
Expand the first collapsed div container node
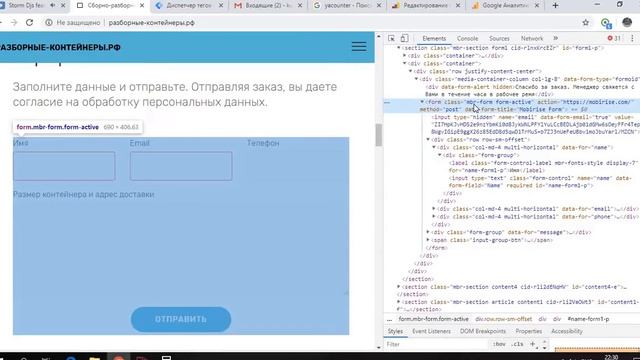coord(404,56)
